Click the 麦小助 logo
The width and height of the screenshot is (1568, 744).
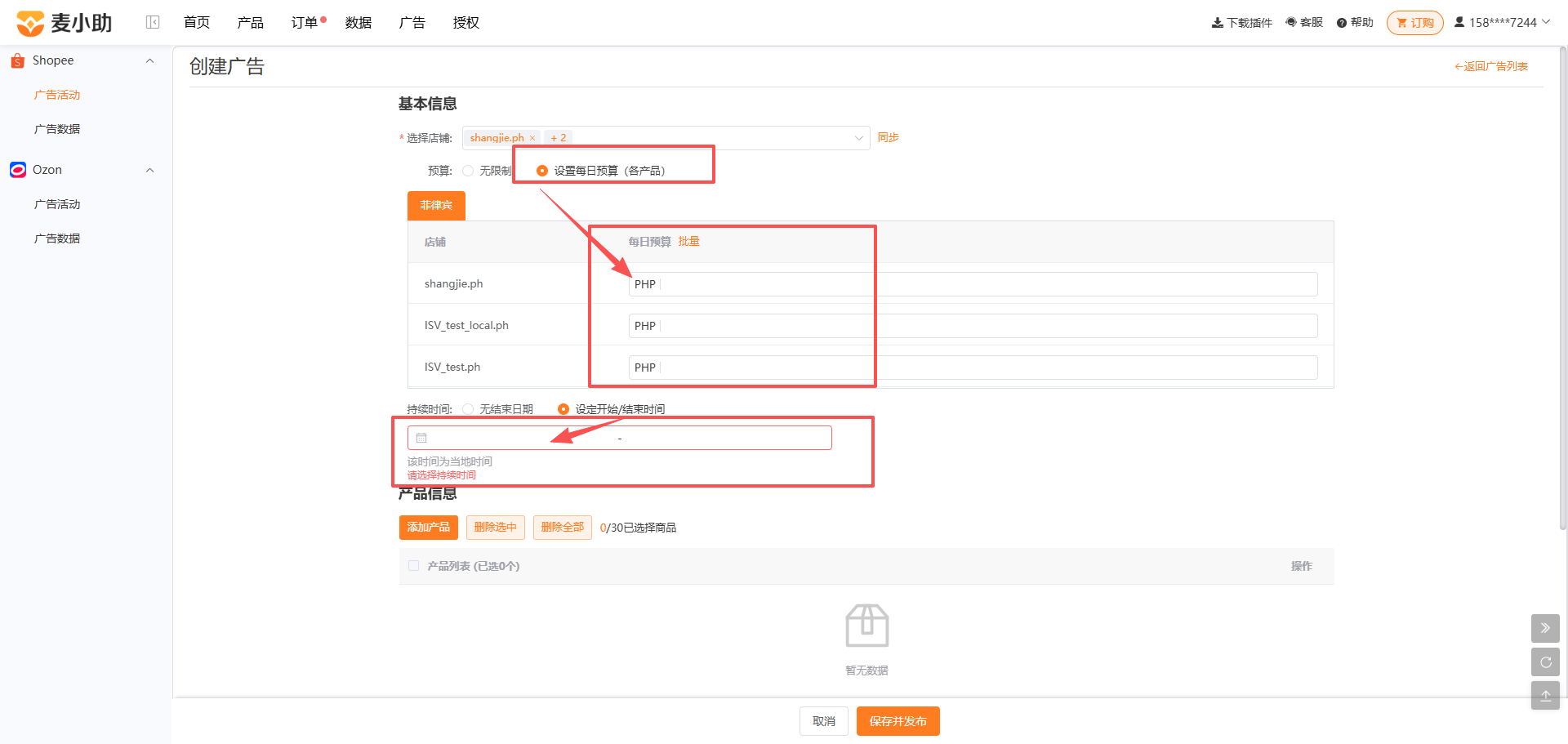[64, 23]
